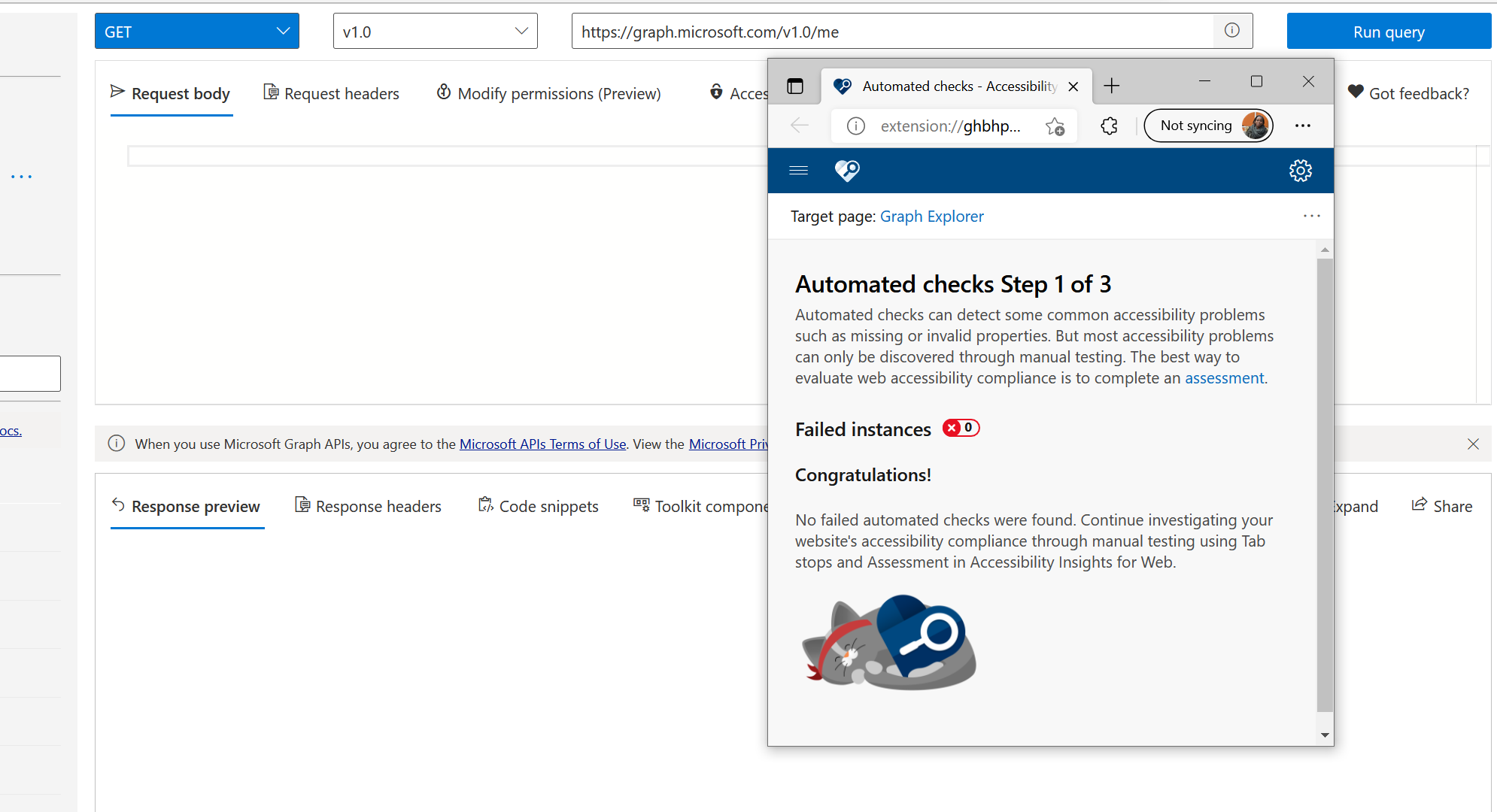
Task: Open the GET method dropdown
Action: point(197,32)
